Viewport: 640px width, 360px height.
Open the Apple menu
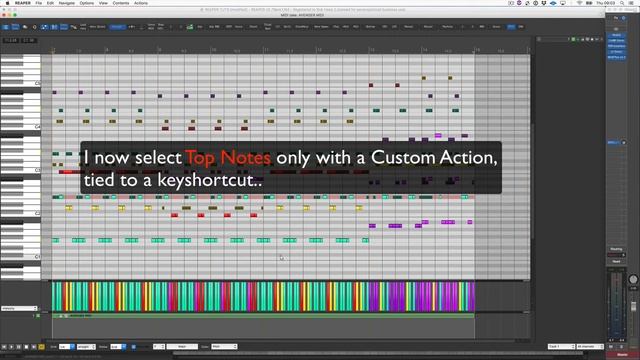7,3
